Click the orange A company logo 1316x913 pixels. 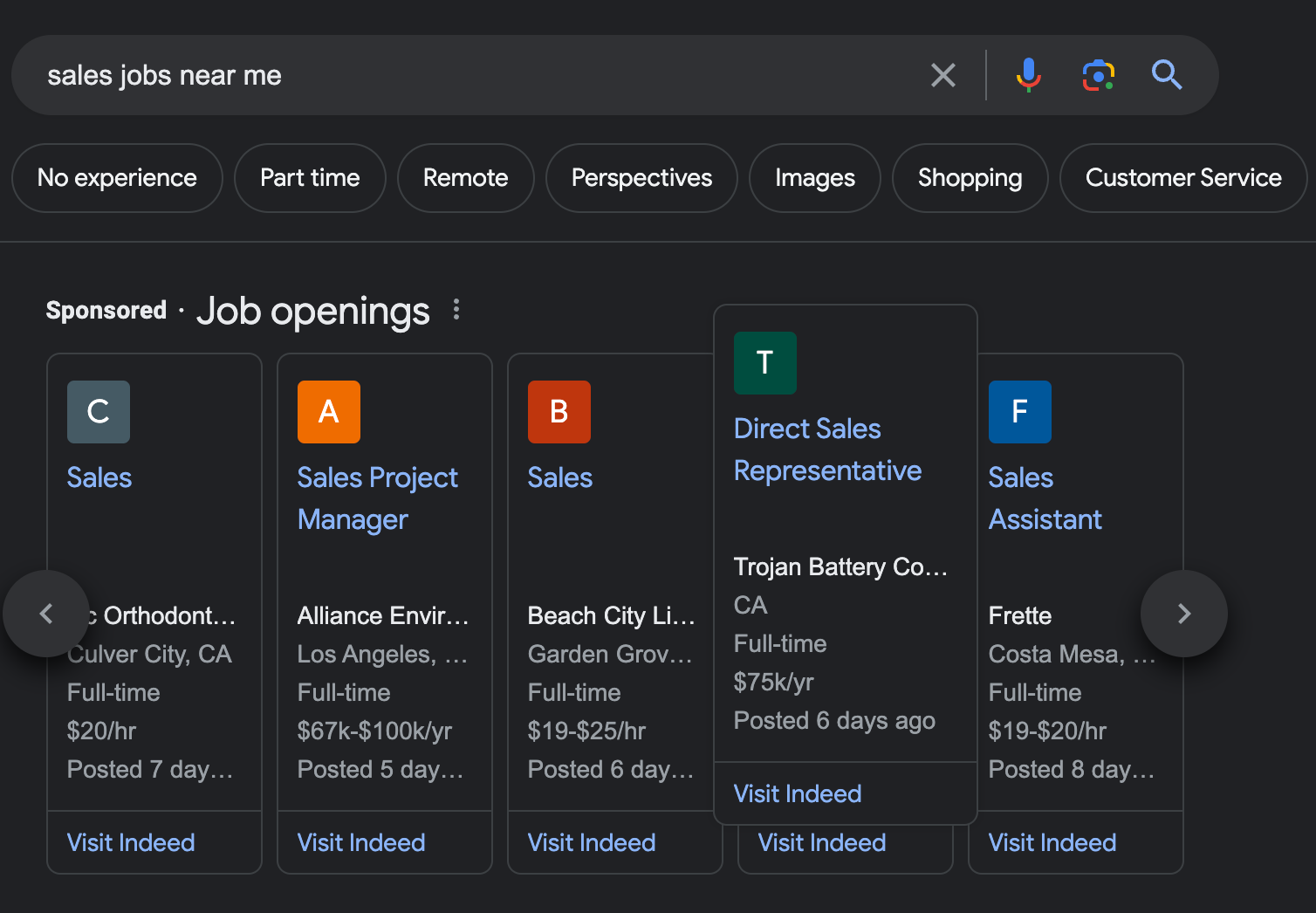[329, 412]
